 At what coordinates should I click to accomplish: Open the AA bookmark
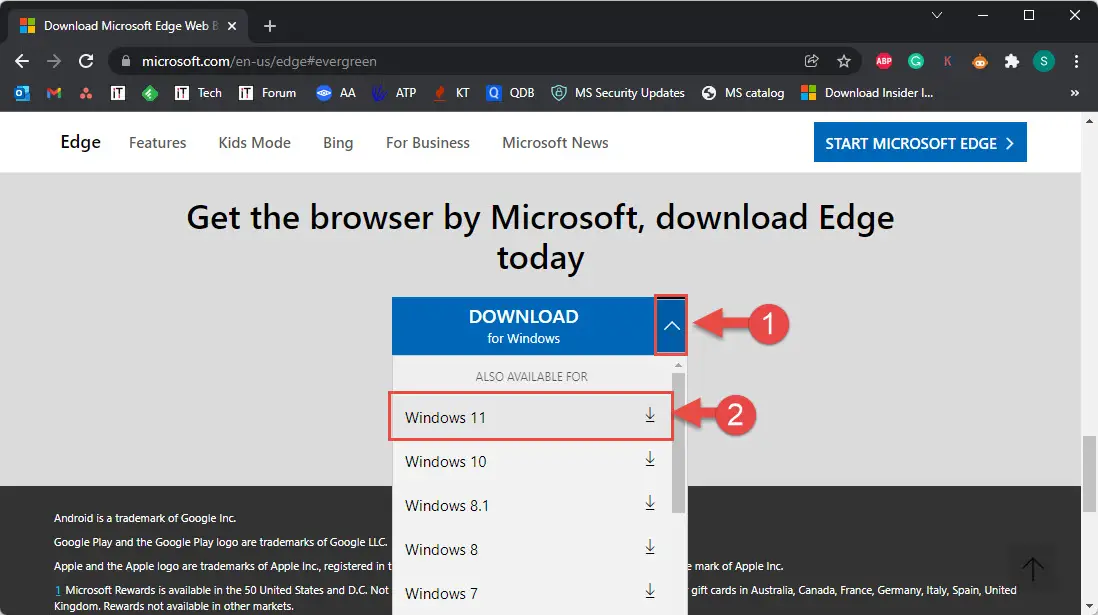pos(335,93)
